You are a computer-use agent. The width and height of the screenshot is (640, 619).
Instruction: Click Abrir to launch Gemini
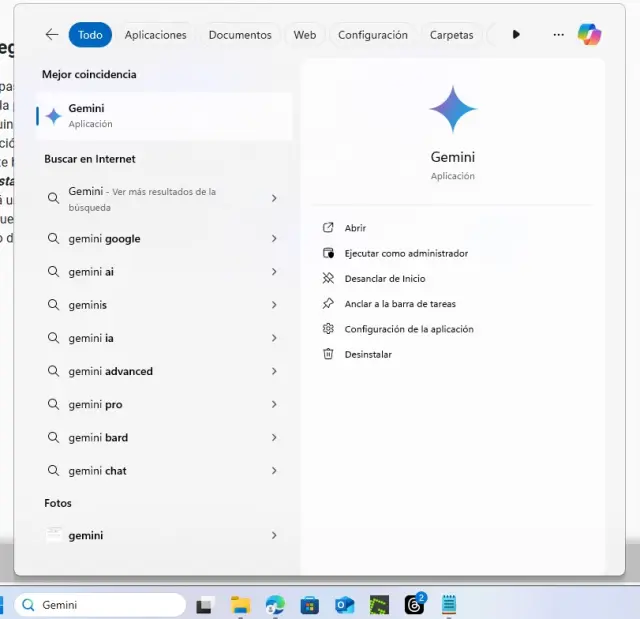click(x=355, y=228)
